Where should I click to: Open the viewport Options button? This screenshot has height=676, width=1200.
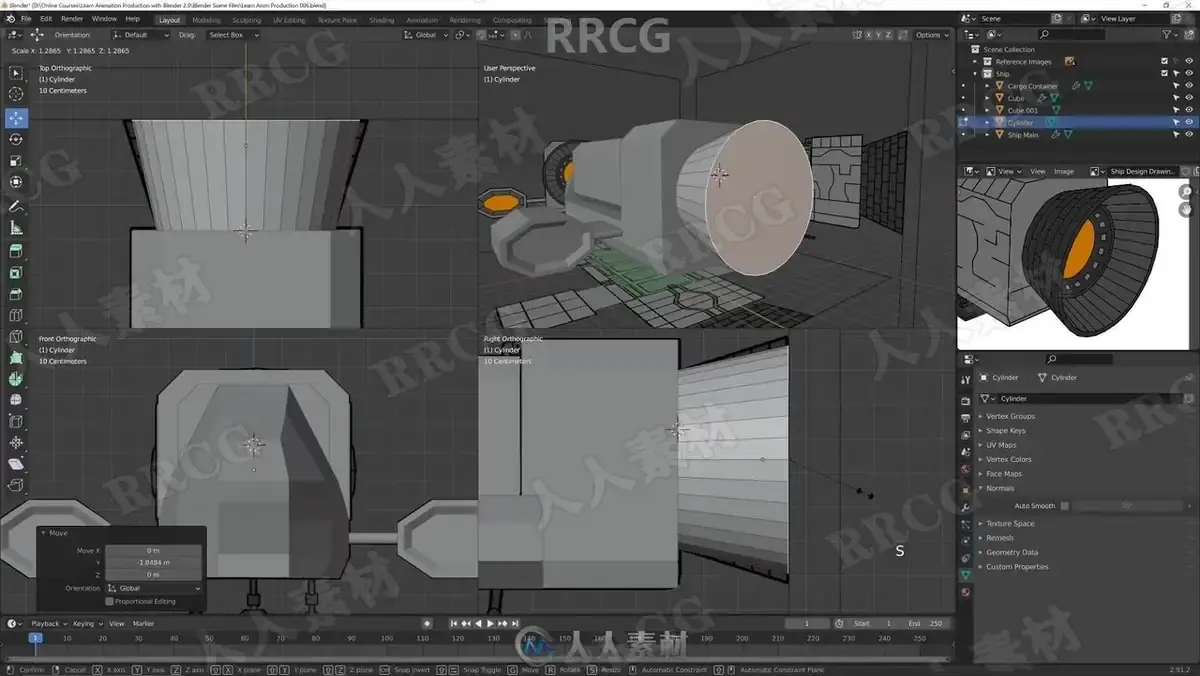[930, 35]
